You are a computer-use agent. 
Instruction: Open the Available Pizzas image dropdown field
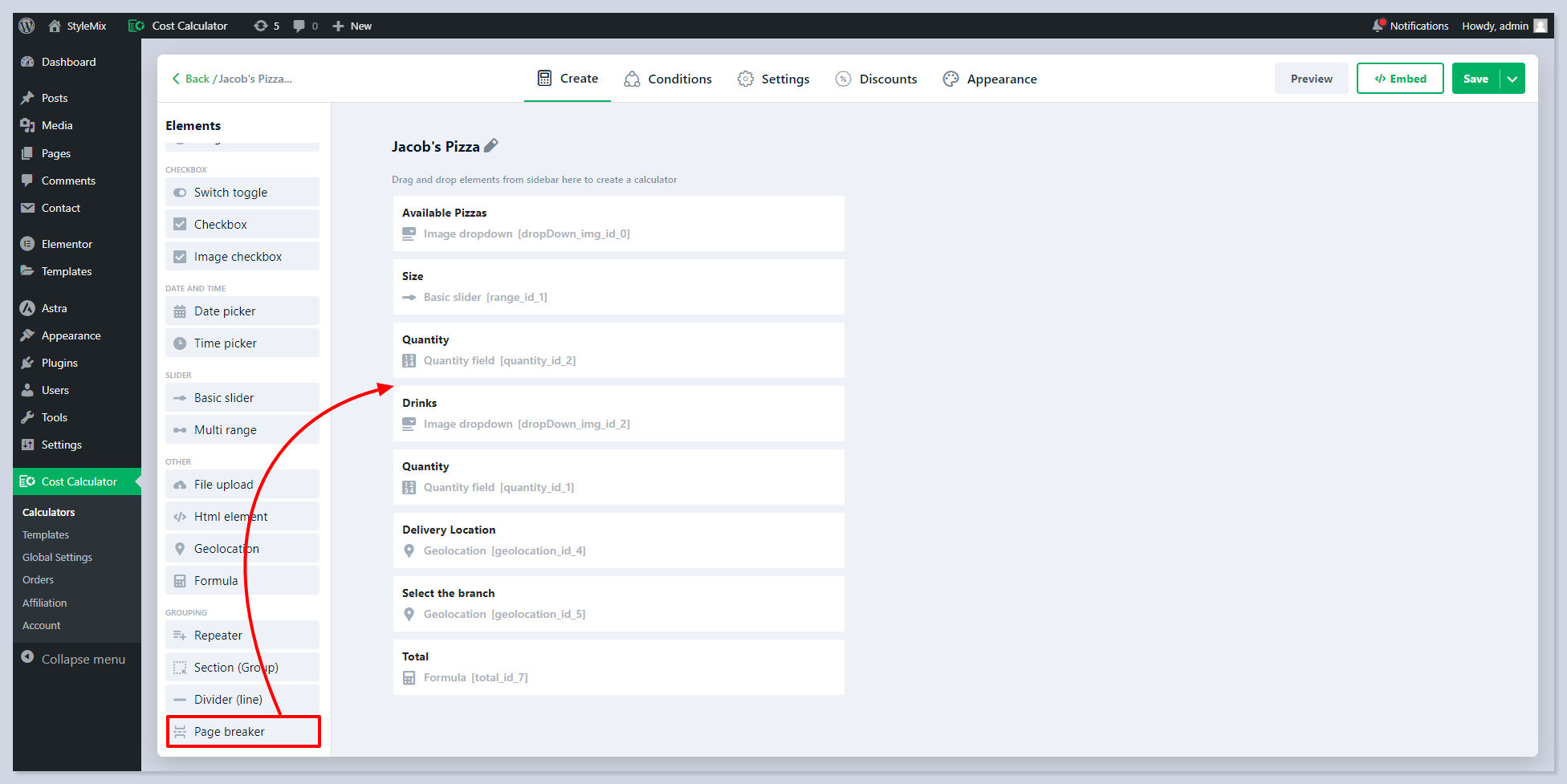coord(617,224)
